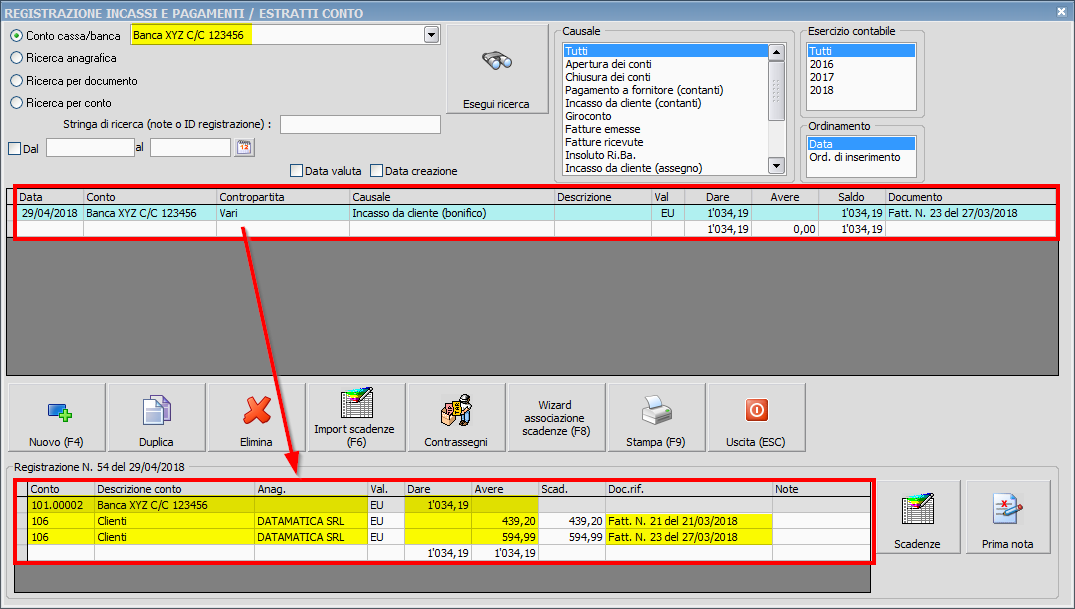Screen dimensions: 1075x609
Task: Select Tutti in Causale list
Action: pyautogui.click(x=665, y=51)
